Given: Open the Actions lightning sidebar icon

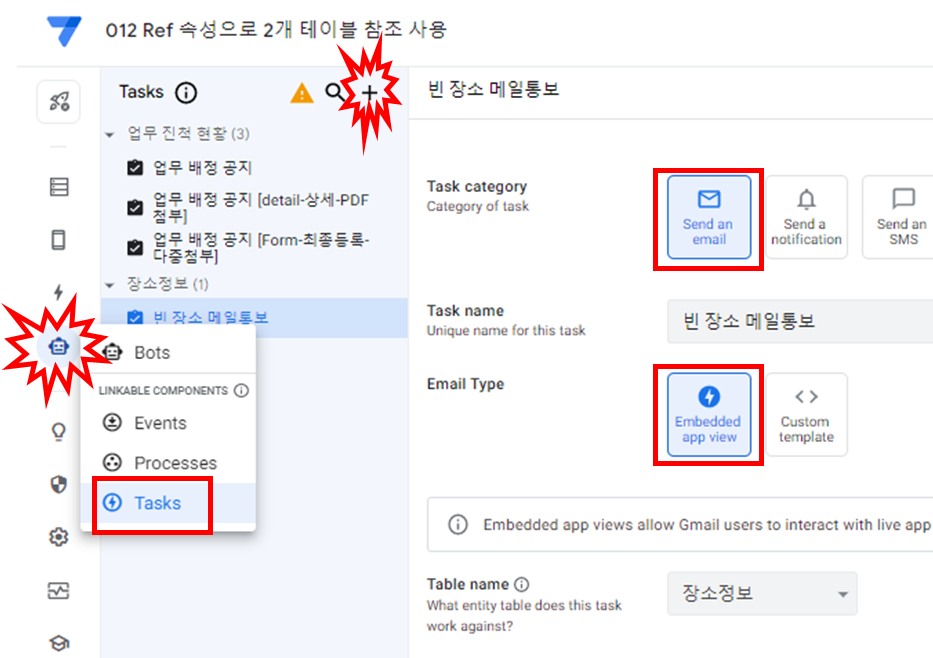Looking at the screenshot, I should (58, 292).
